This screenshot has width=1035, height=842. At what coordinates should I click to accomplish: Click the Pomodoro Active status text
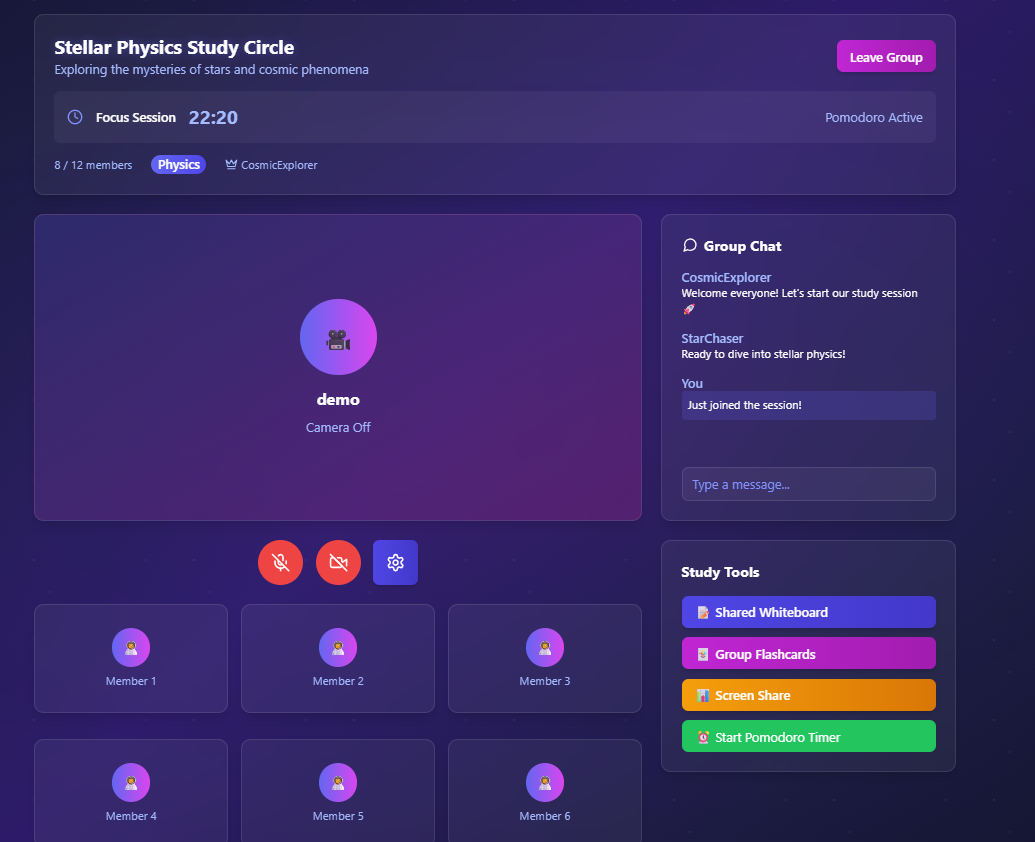coord(873,117)
